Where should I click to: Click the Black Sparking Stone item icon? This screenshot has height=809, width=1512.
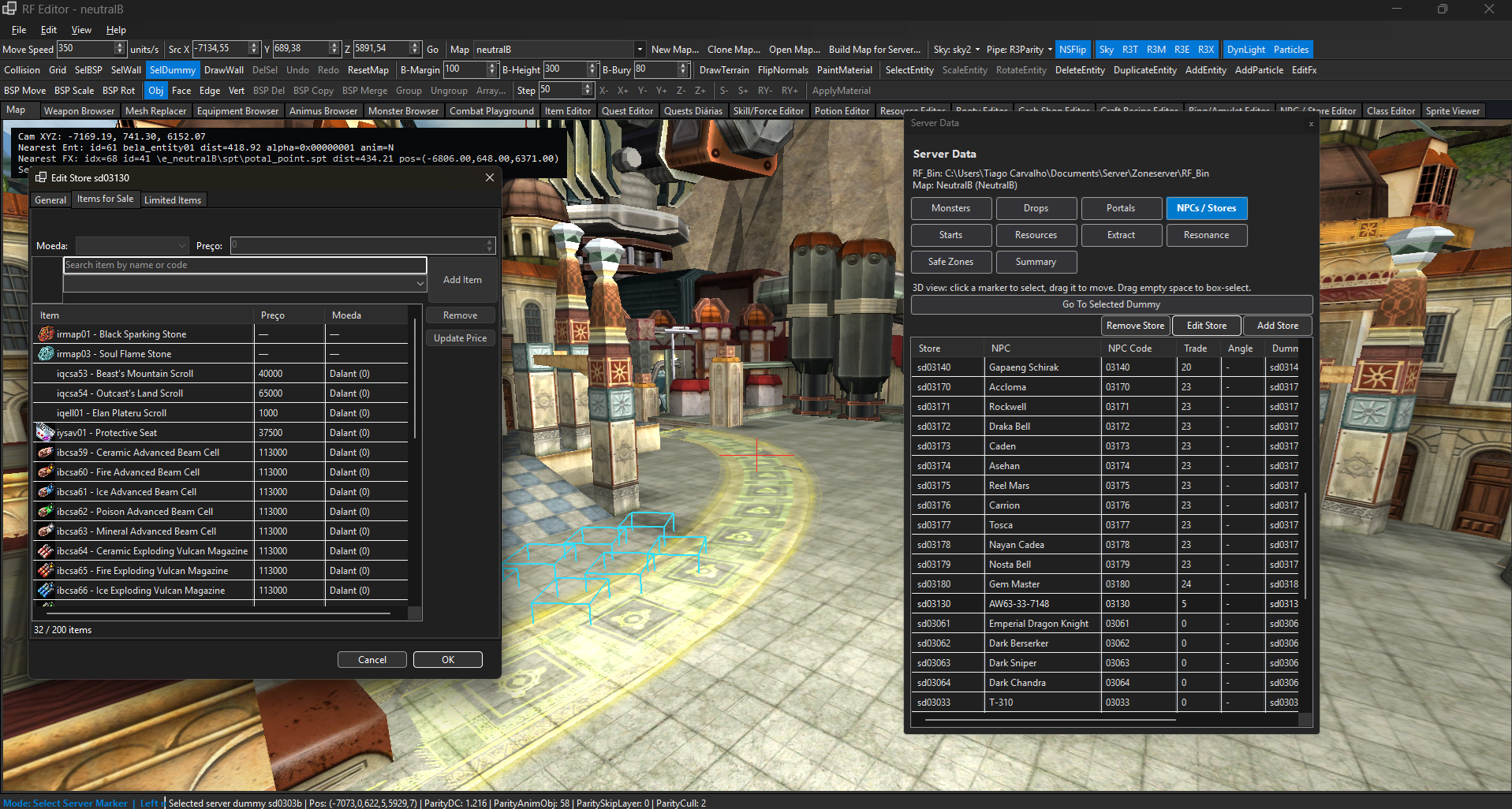pyautogui.click(x=46, y=334)
